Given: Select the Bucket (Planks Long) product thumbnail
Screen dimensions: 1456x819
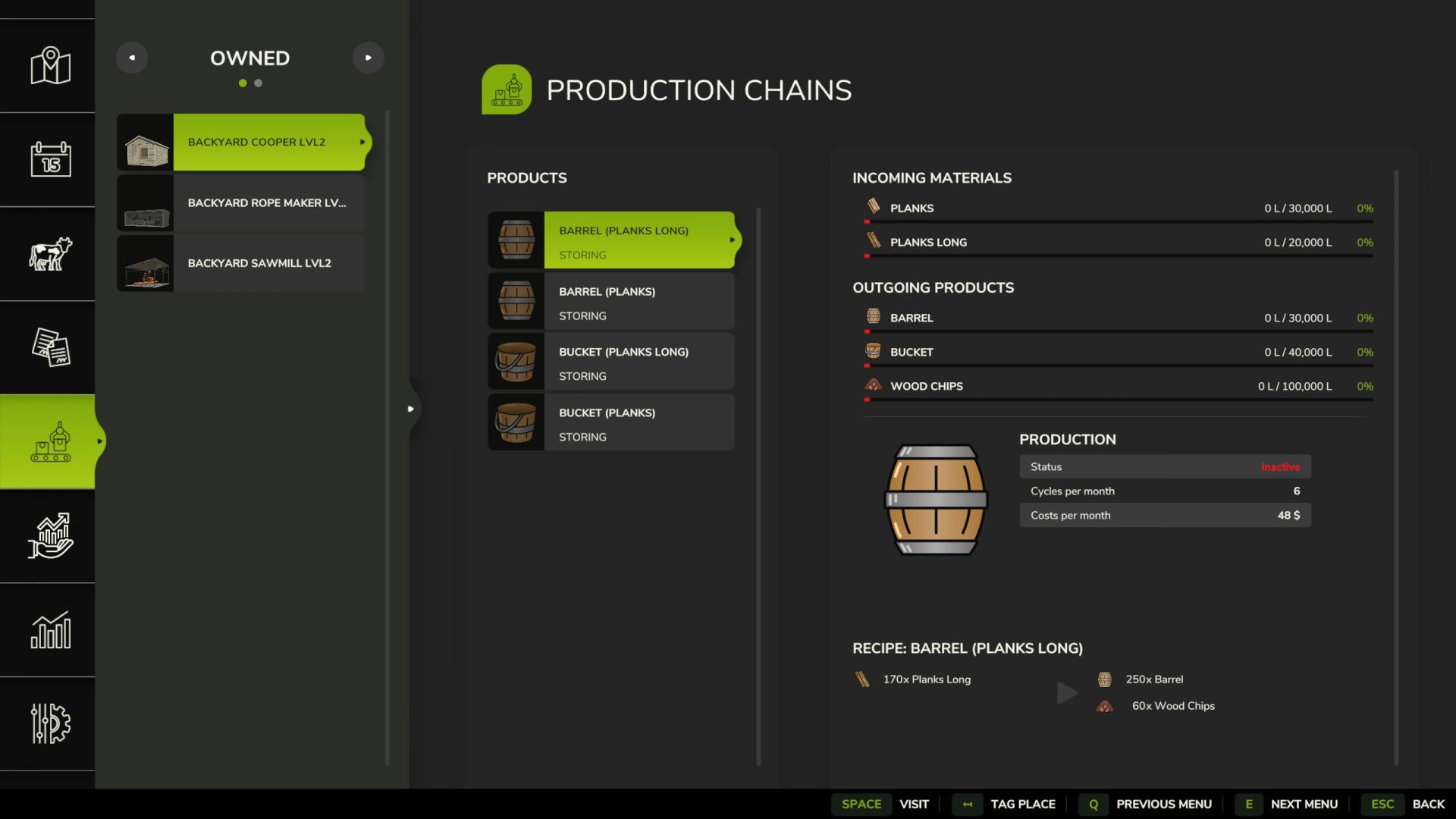Looking at the screenshot, I should coord(516,362).
